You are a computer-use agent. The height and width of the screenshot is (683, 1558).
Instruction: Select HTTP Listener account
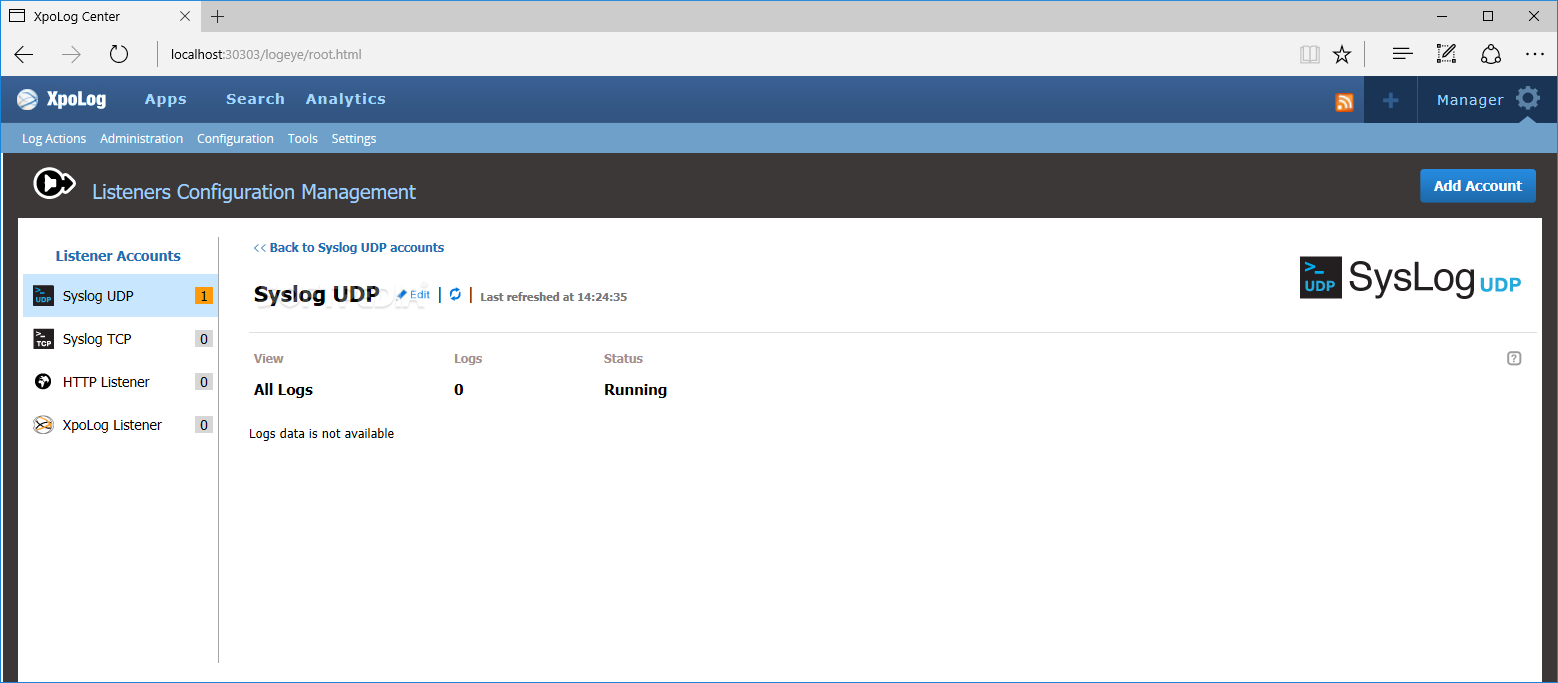point(120,382)
